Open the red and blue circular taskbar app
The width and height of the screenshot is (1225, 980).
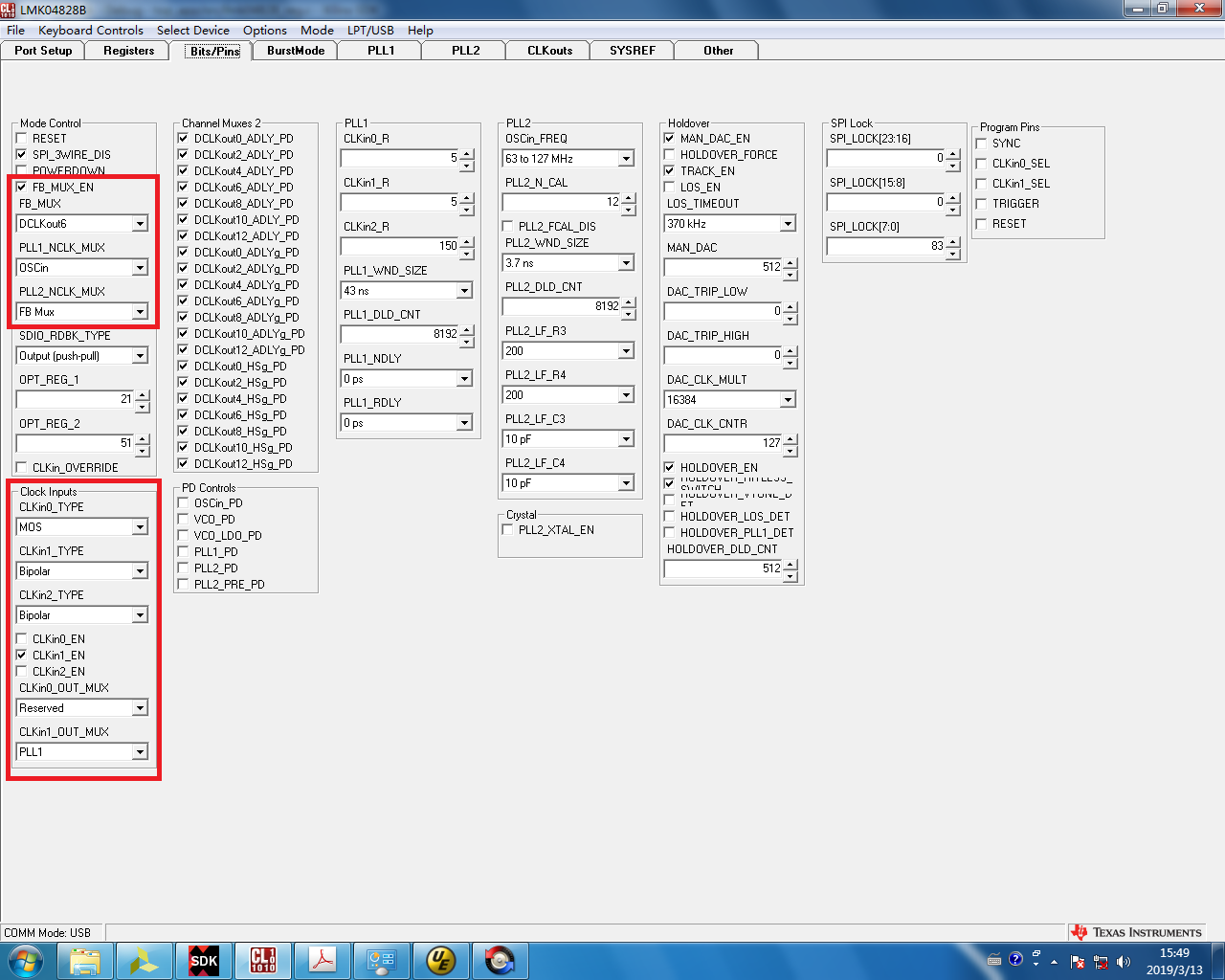pos(501,960)
